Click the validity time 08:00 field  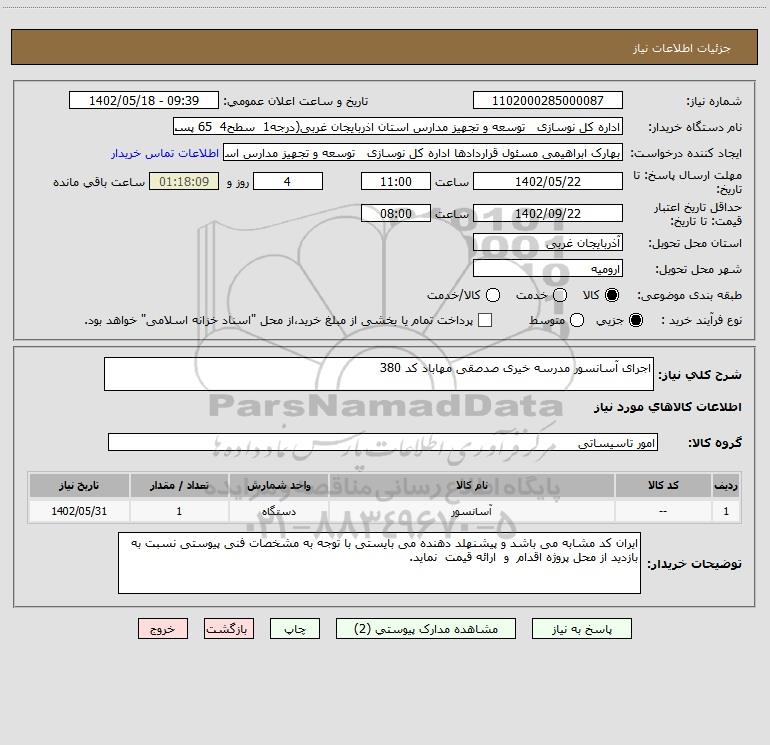coord(396,213)
